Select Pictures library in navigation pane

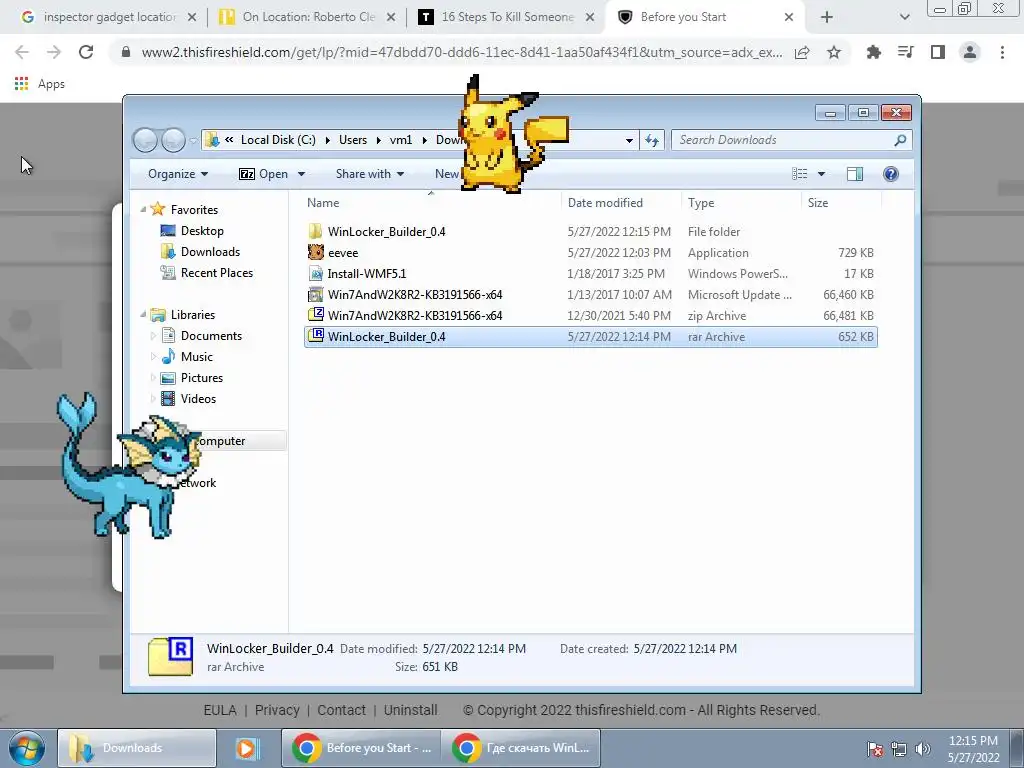[x=202, y=377]
